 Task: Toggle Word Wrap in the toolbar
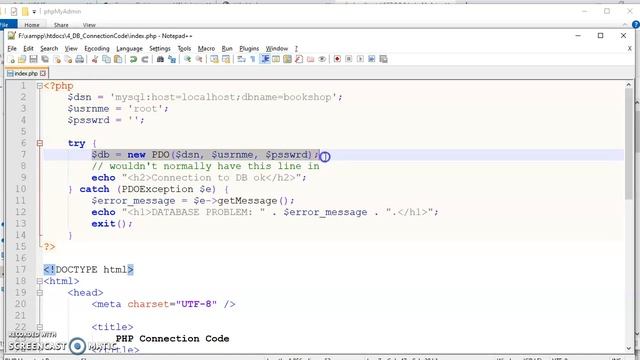tap(241, 59)
